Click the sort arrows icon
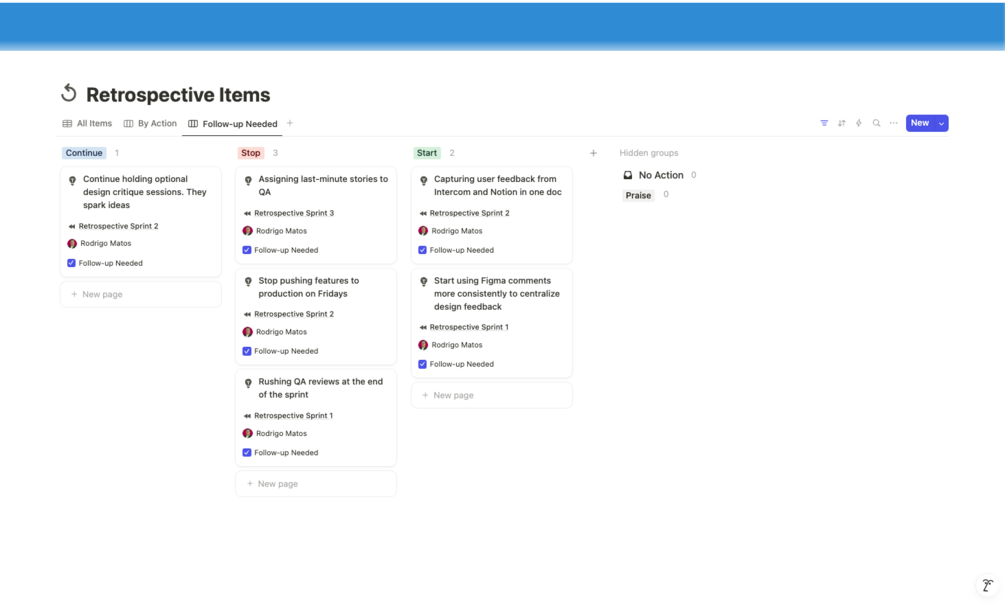The width and height of the screenshot is (1005, 607). (x=842, y=123)
